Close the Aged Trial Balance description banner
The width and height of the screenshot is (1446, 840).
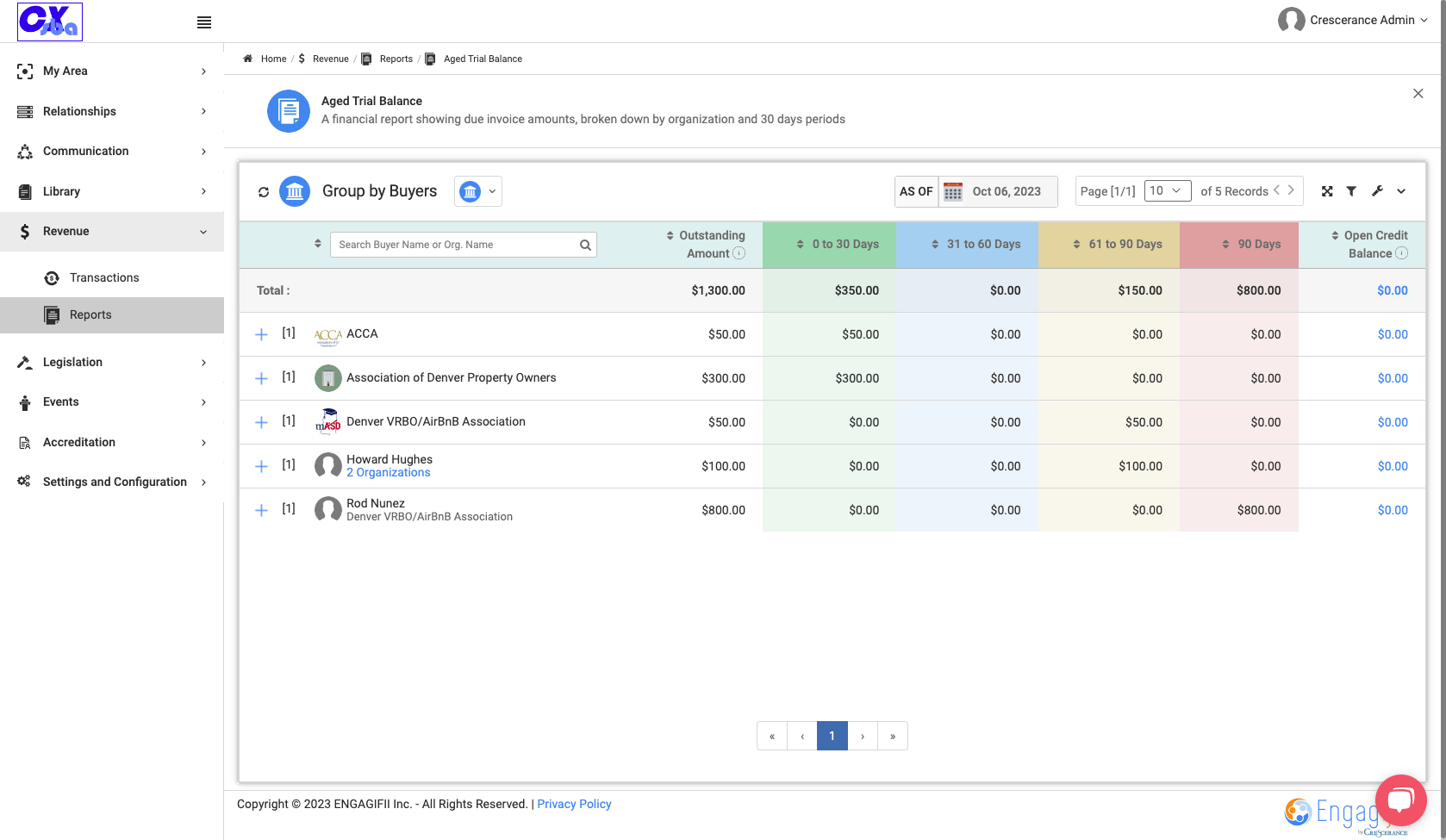tap(1418, 93)
